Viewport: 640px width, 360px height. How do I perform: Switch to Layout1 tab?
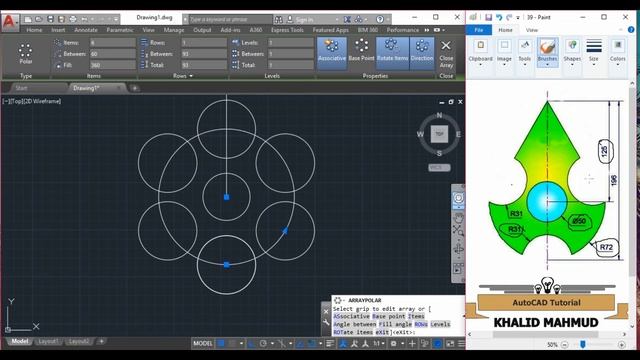49,341
